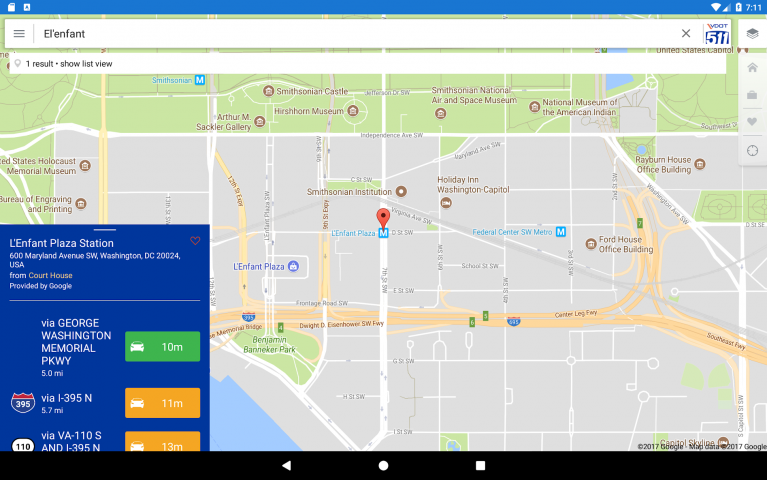The width and height of the screenshot is (767, 480).
Task: Select the 11m route via I-395 N
Action: coord(162,403)
